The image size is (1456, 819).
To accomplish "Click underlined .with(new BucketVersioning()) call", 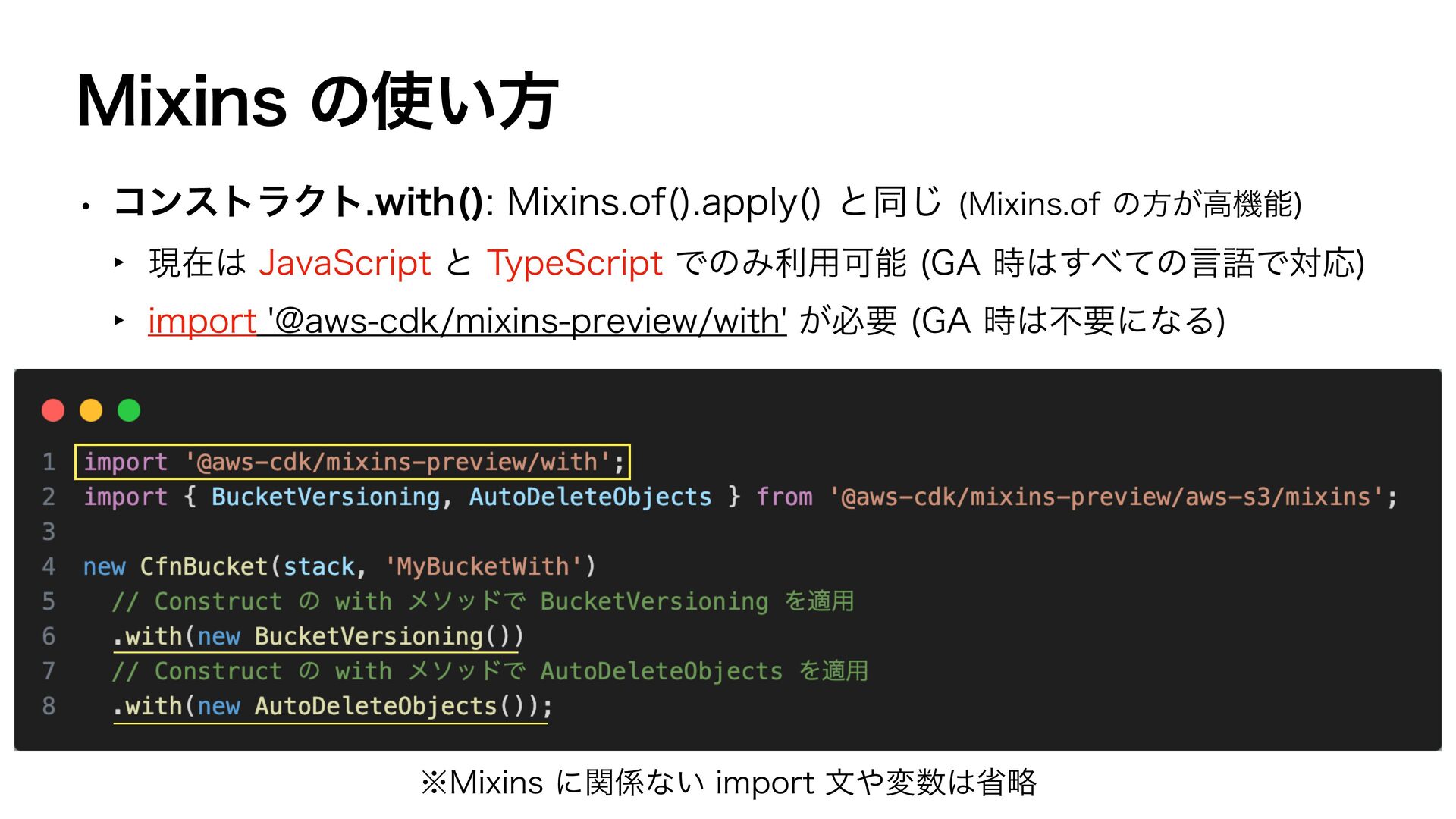I will pos(318,636).
